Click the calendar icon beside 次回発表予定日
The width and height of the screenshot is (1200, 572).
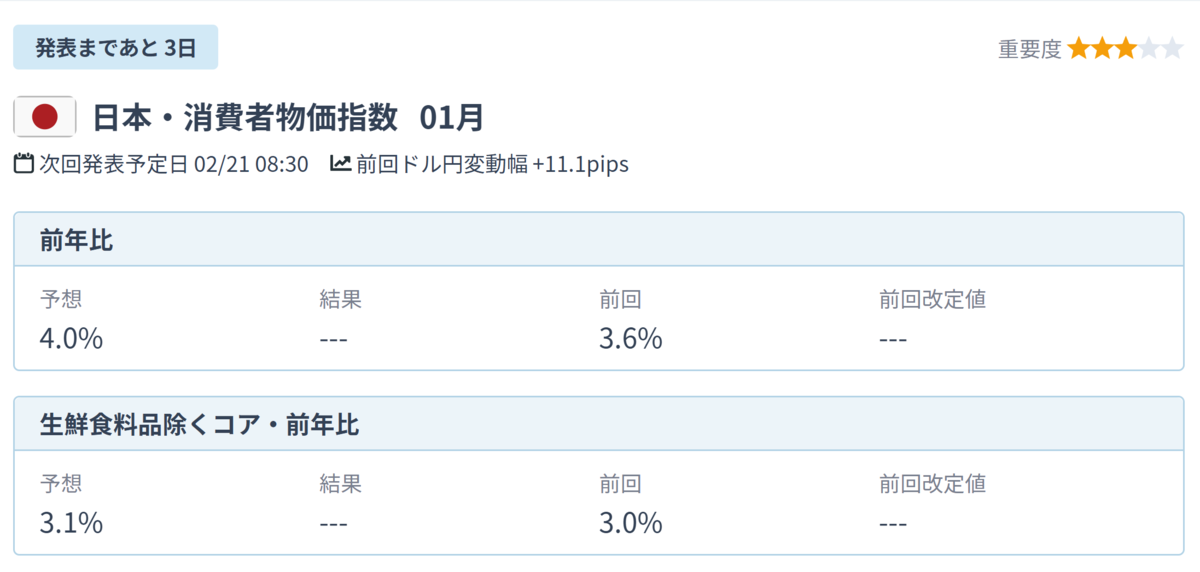(24, 164)
